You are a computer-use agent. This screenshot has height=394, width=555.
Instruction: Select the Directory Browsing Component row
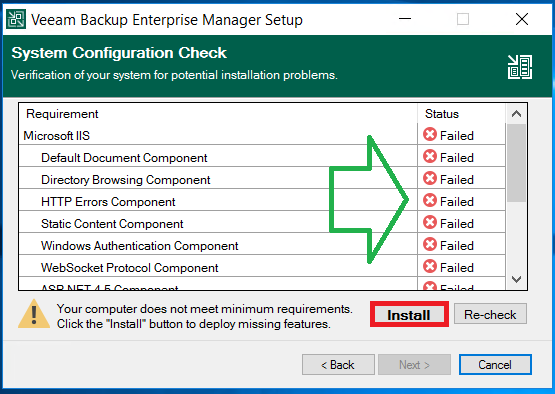(262, 179)
